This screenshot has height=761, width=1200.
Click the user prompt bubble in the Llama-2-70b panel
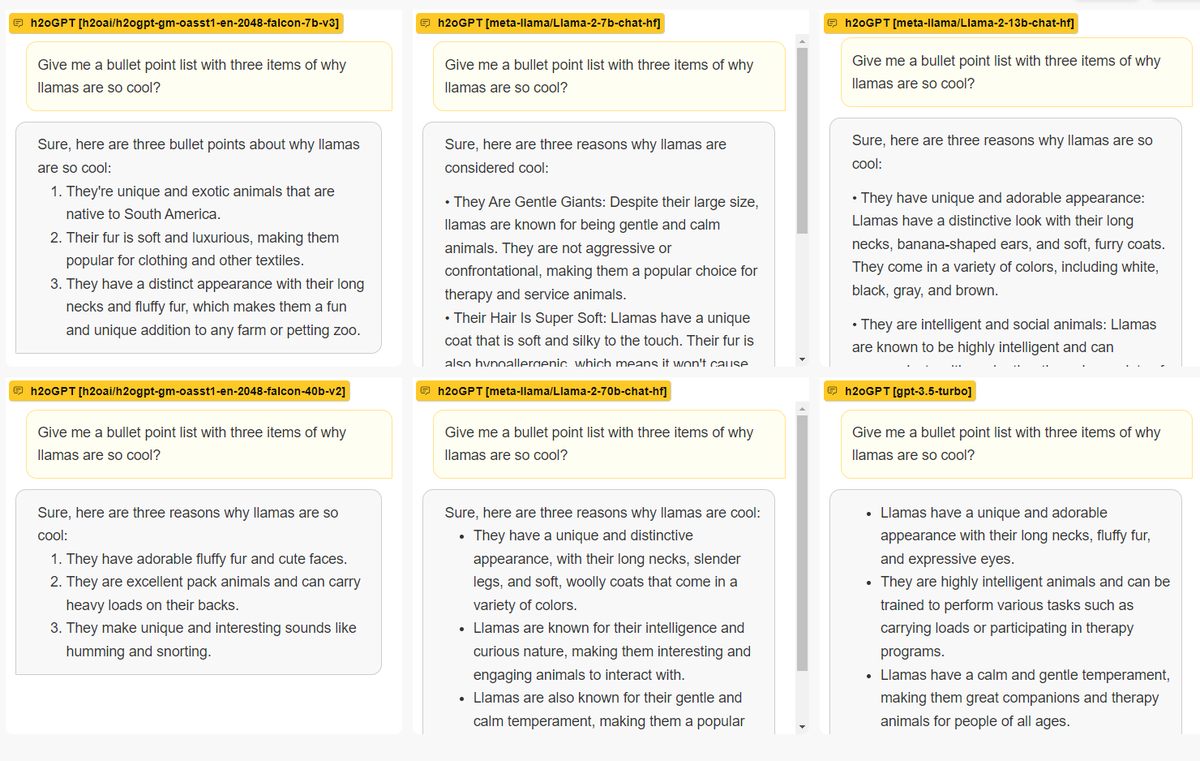click(604, 444)
